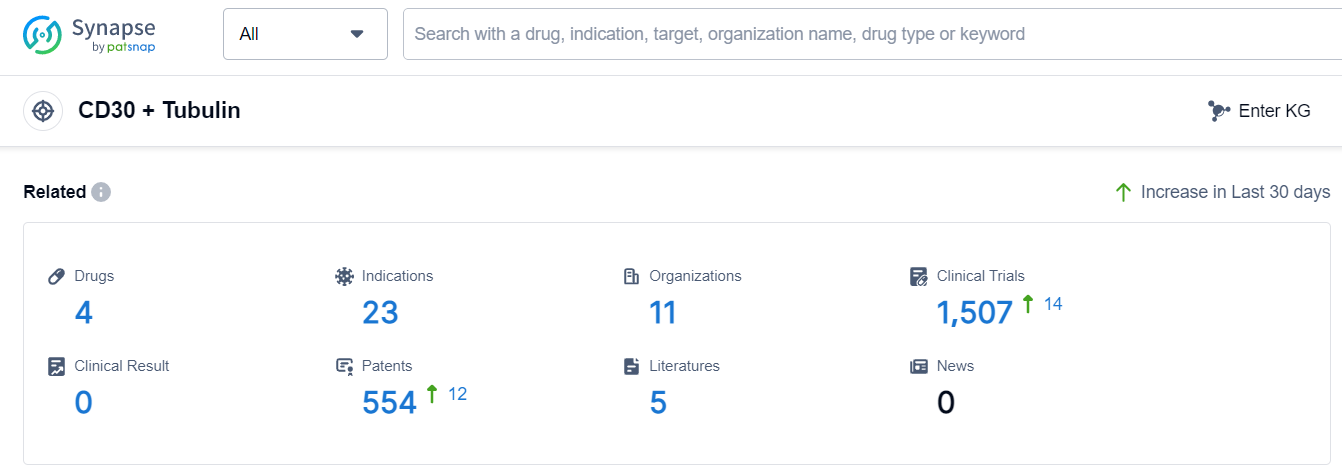Screen dimensions: 1342x475
Task: Click the target icon beside CD30 + Tubulin
Action: 43,111
